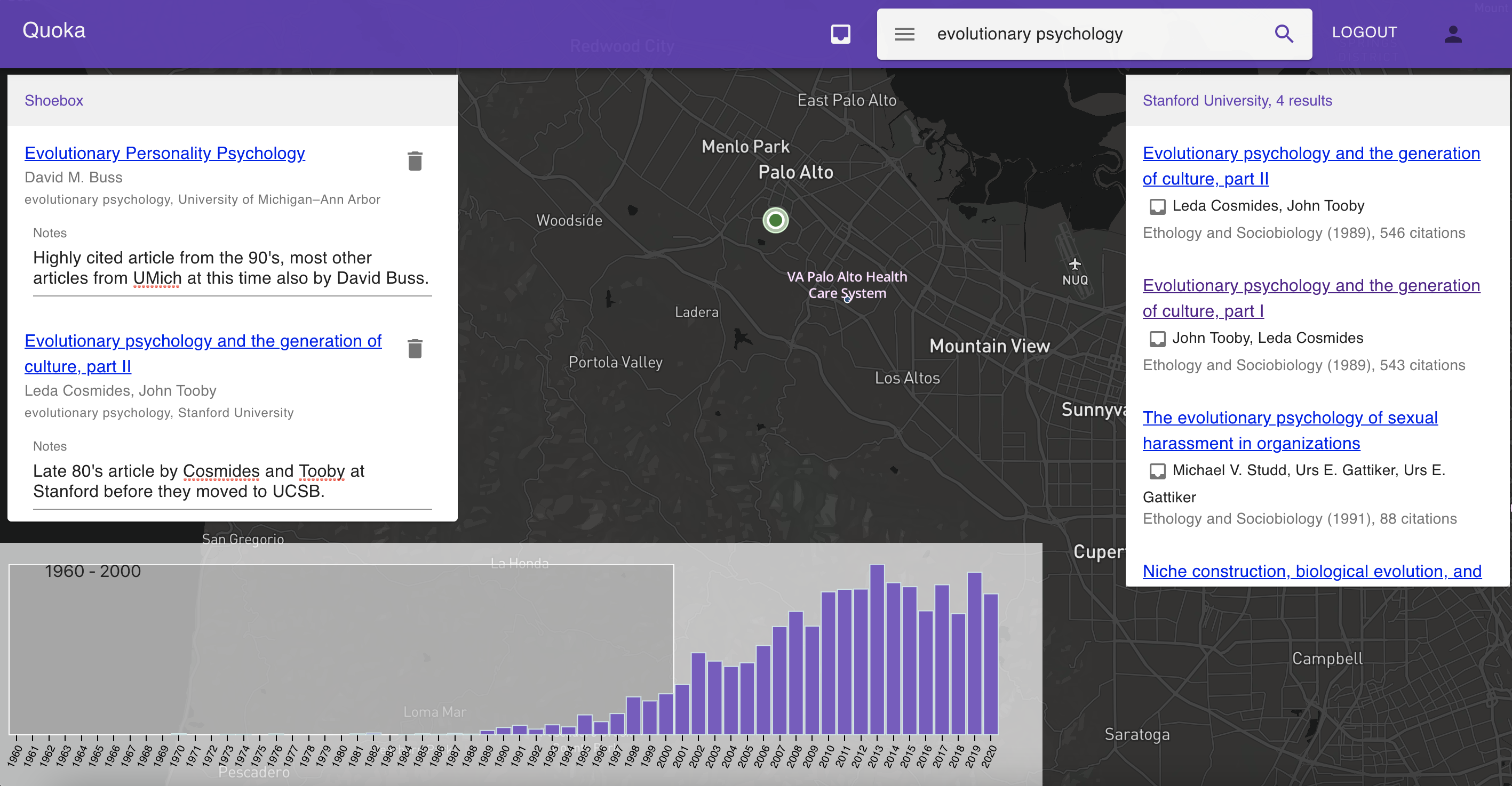Click Woodside map label
Viewport: 1512px width, 786px height.
[x=569, y=221]
